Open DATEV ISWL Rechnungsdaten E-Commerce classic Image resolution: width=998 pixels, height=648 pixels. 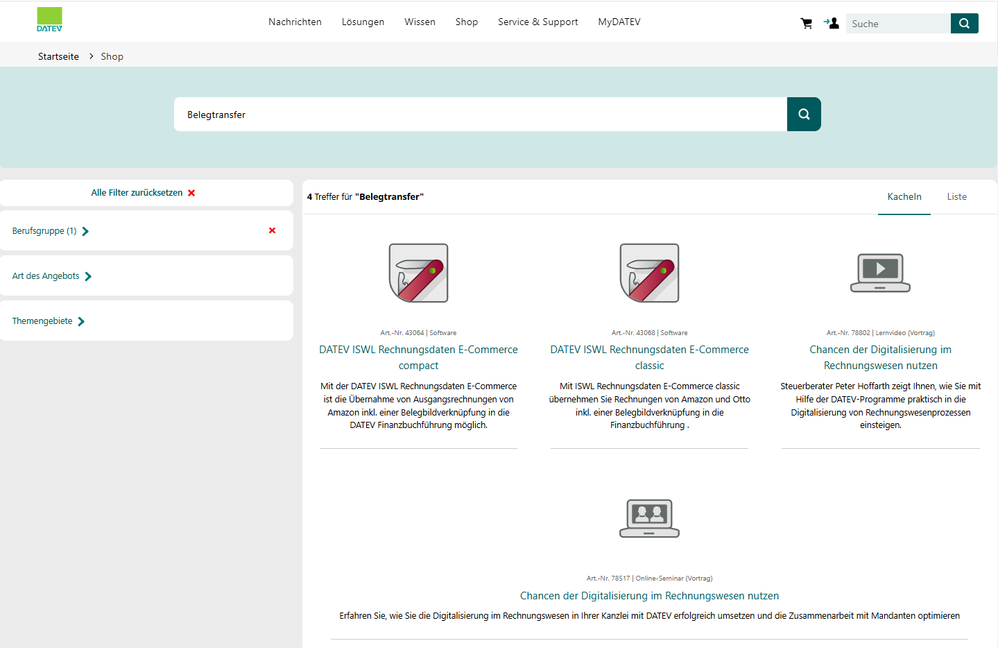coord(649,357)
